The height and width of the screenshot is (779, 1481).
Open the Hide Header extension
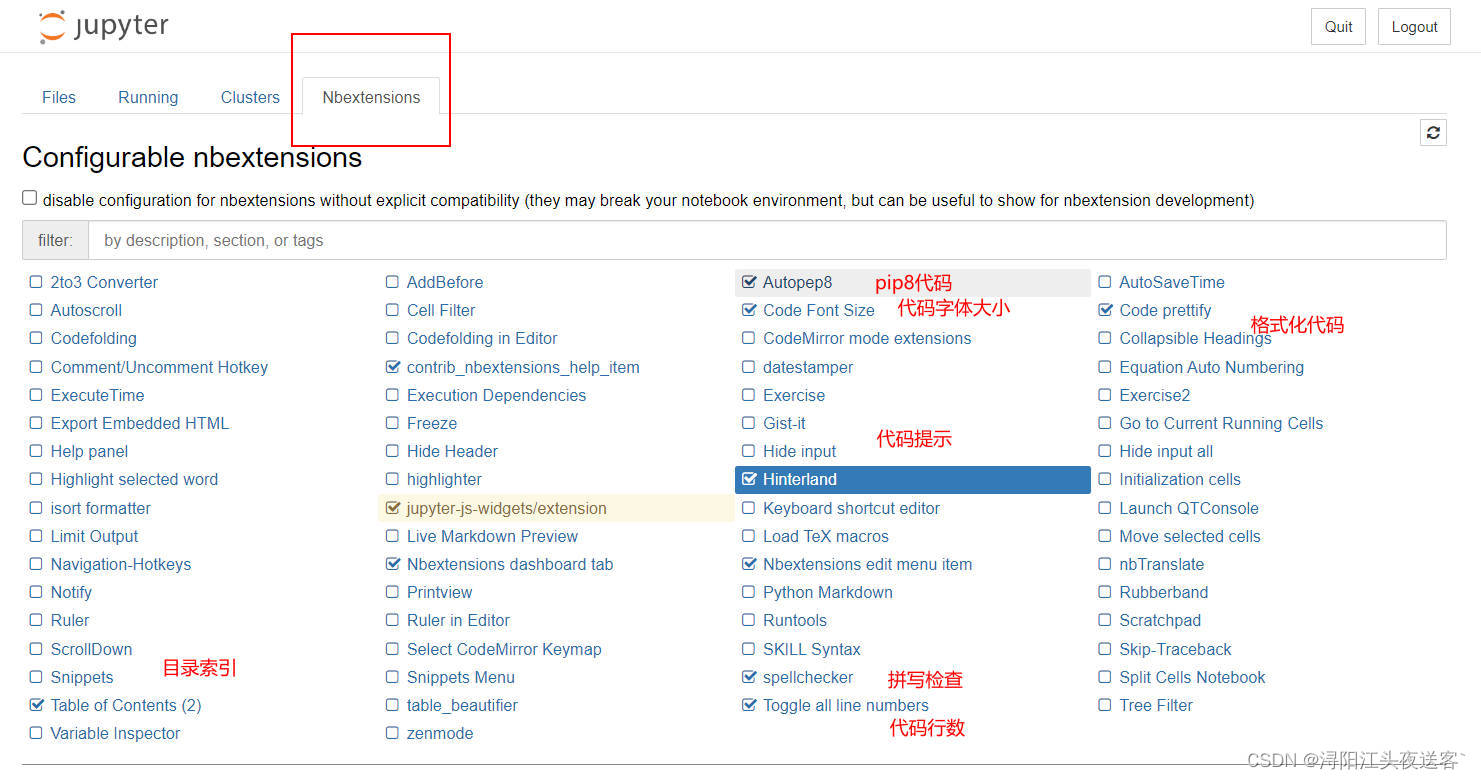(452, 451)
